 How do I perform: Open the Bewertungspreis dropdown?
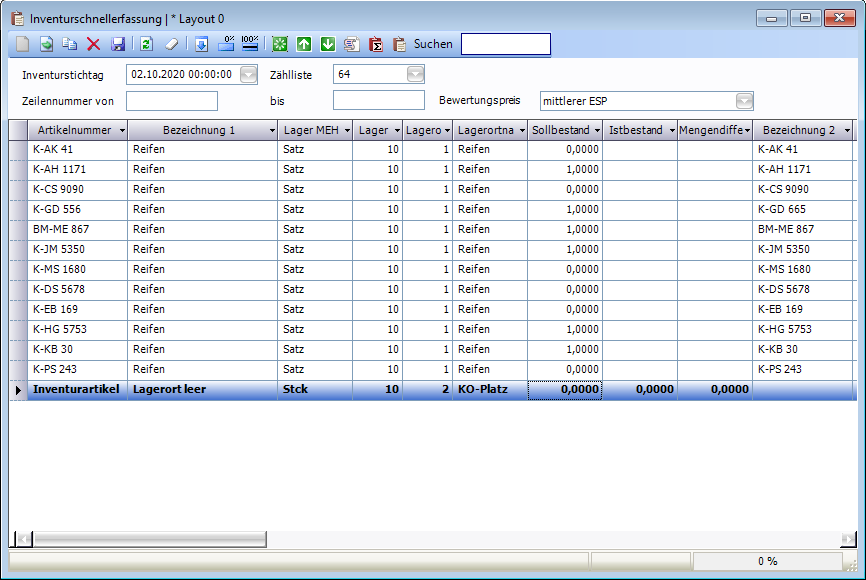point(744,100)
